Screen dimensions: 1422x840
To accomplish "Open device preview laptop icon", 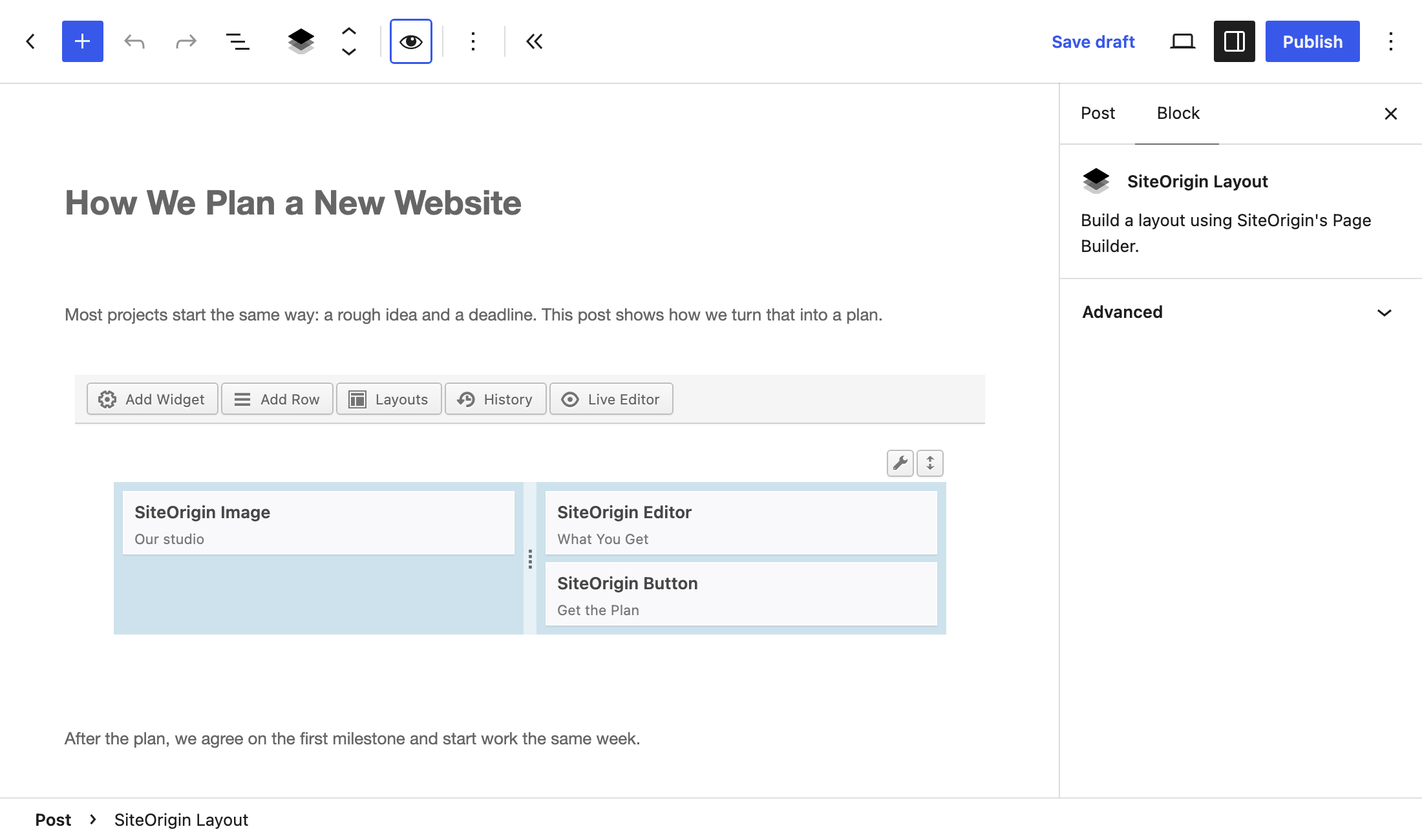I will 1183,41.
